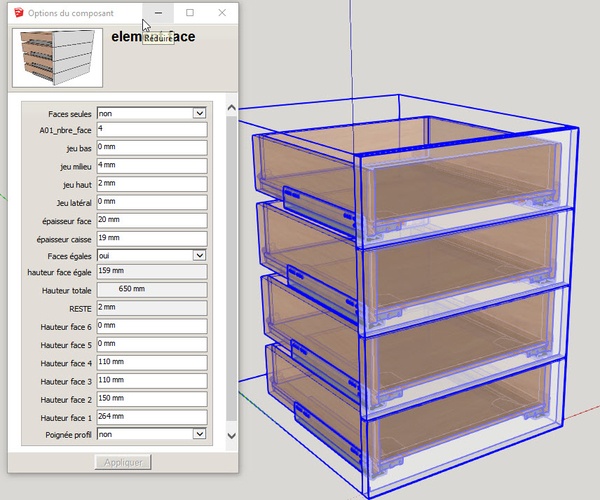Screen dimensions: 600x500
Task: Click the A01_nbre_face input field
Action: [x=151, y=130]
